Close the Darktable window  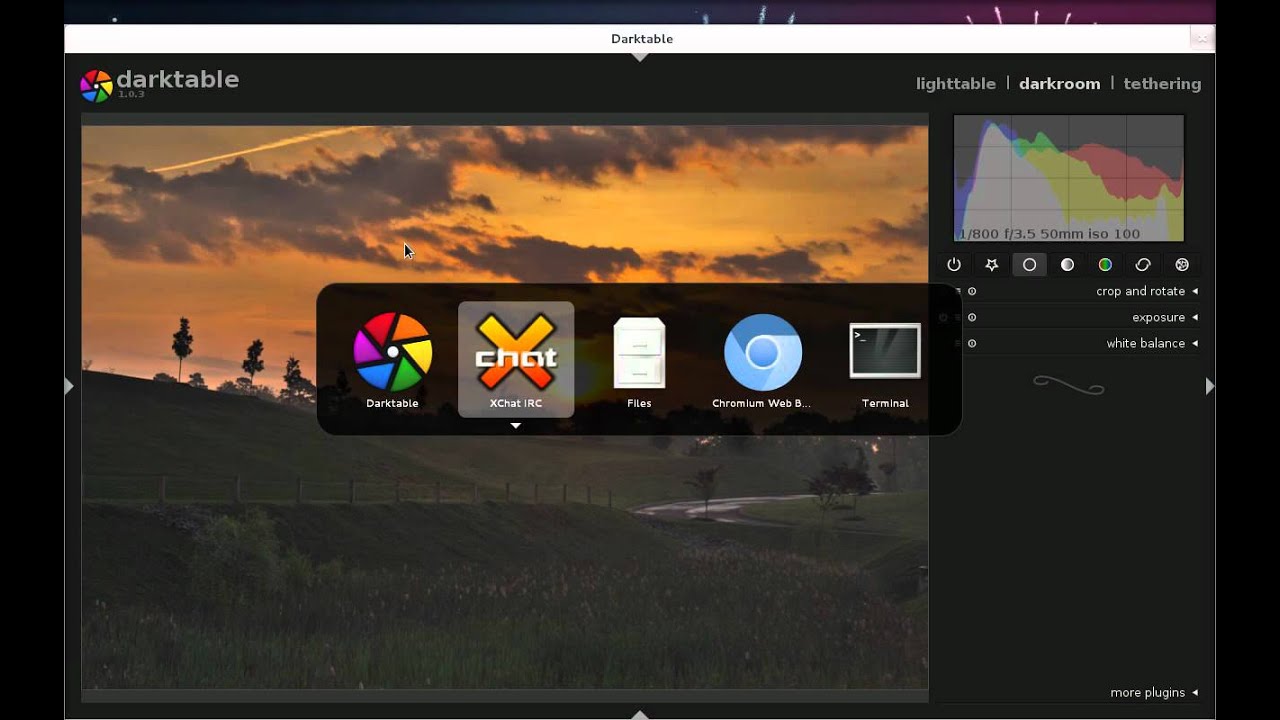click(x=1202, y=38)
